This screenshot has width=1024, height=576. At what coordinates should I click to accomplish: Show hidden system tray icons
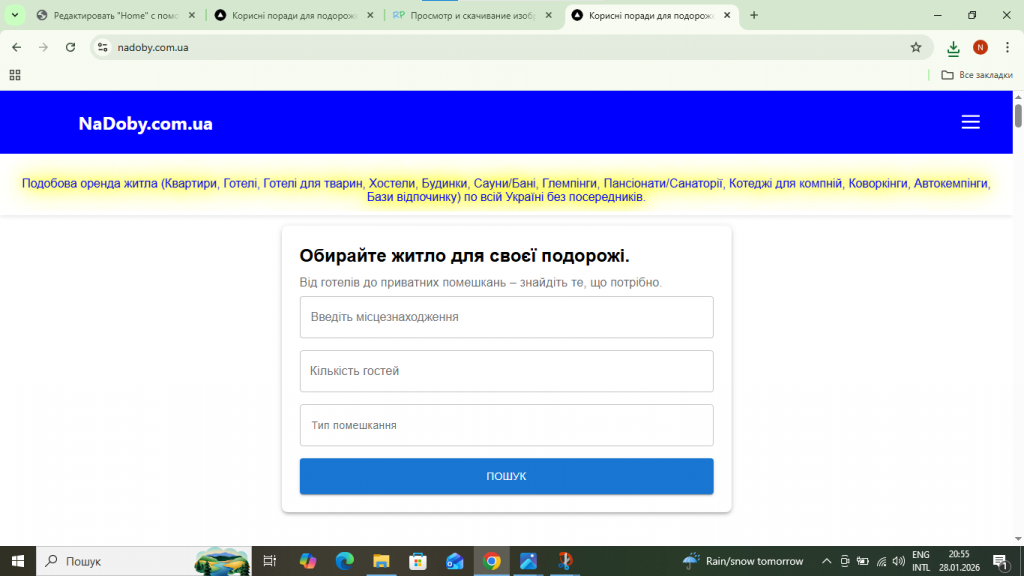(x=827, y=561)
